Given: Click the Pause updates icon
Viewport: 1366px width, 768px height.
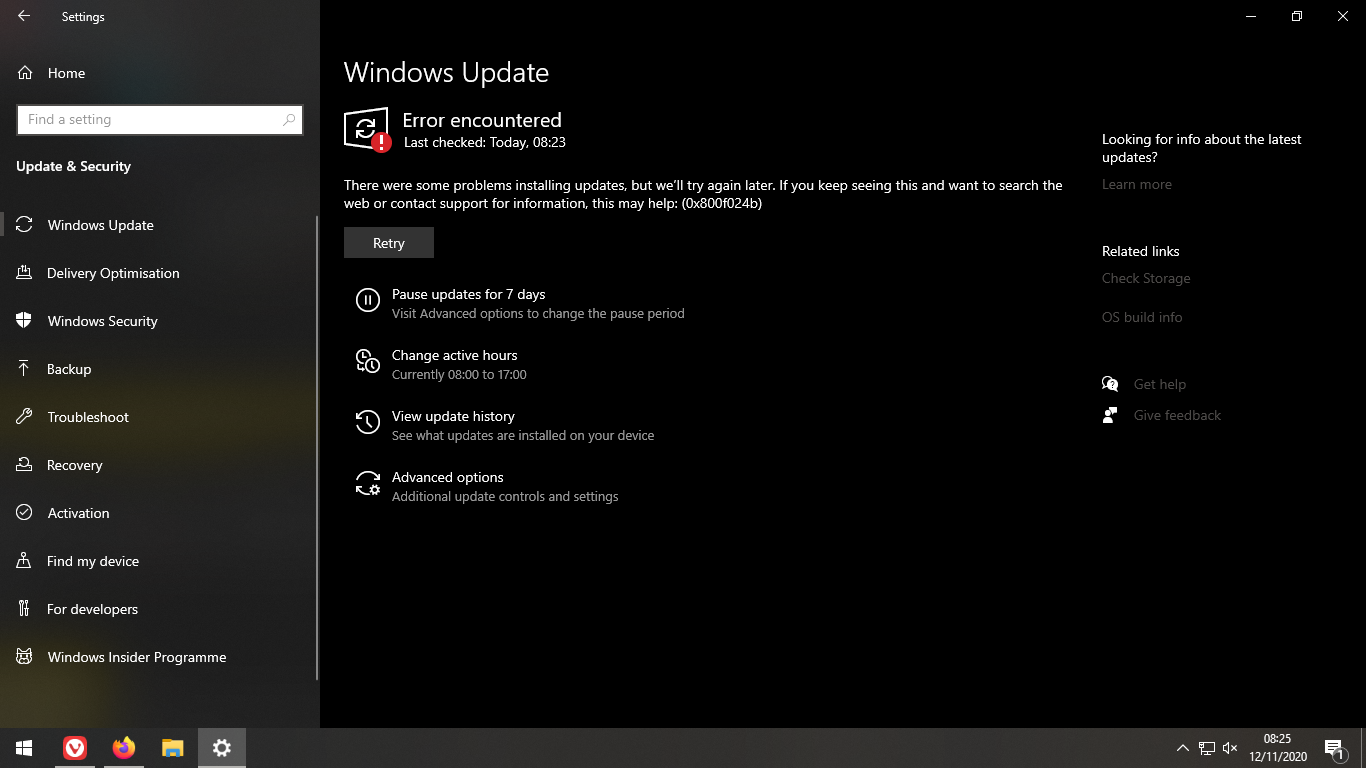Looking at the screenshot, I should tap(367, 300).
